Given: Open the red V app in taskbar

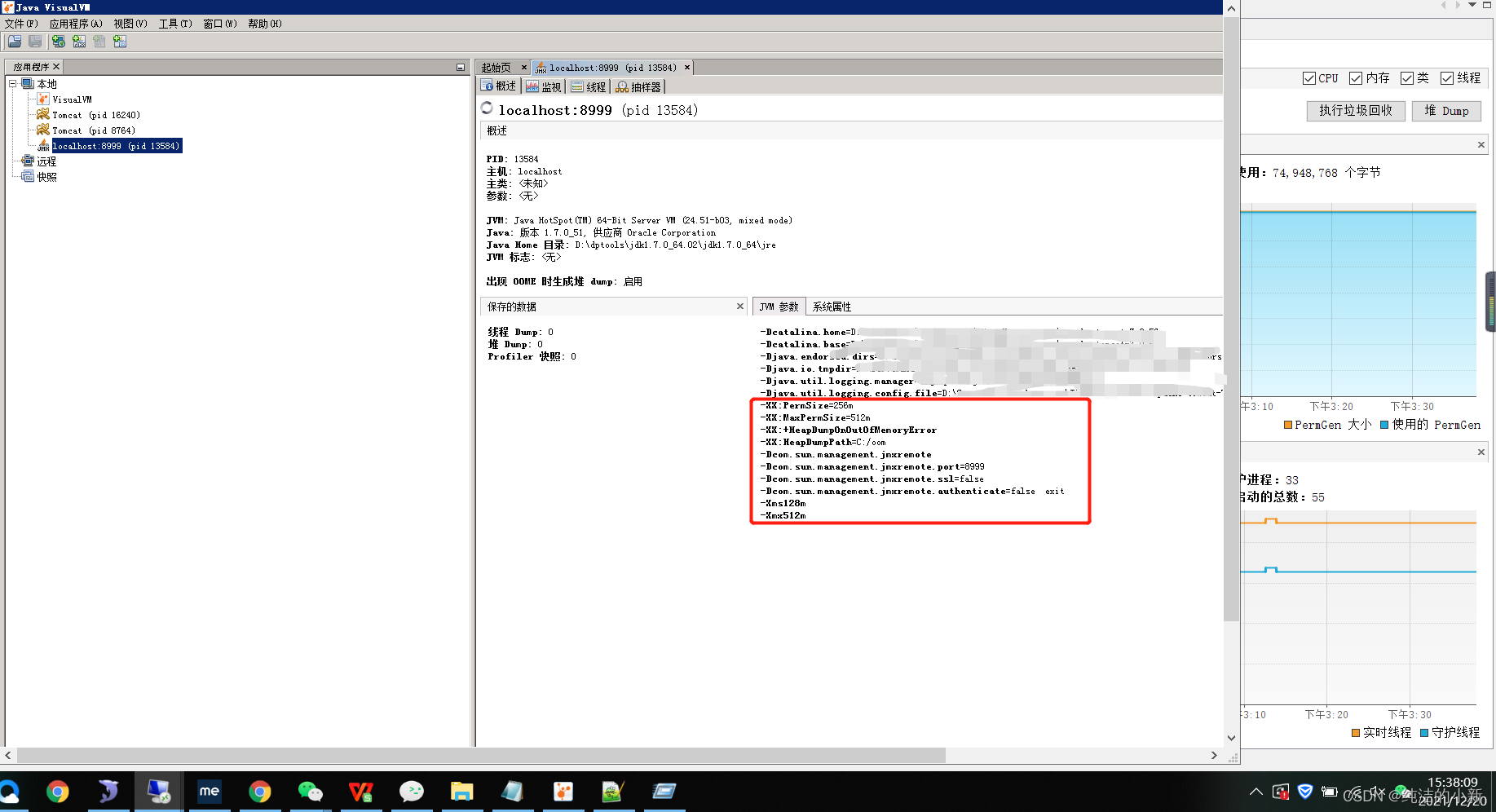Looking at the screenshot, I should coord(361,792).
